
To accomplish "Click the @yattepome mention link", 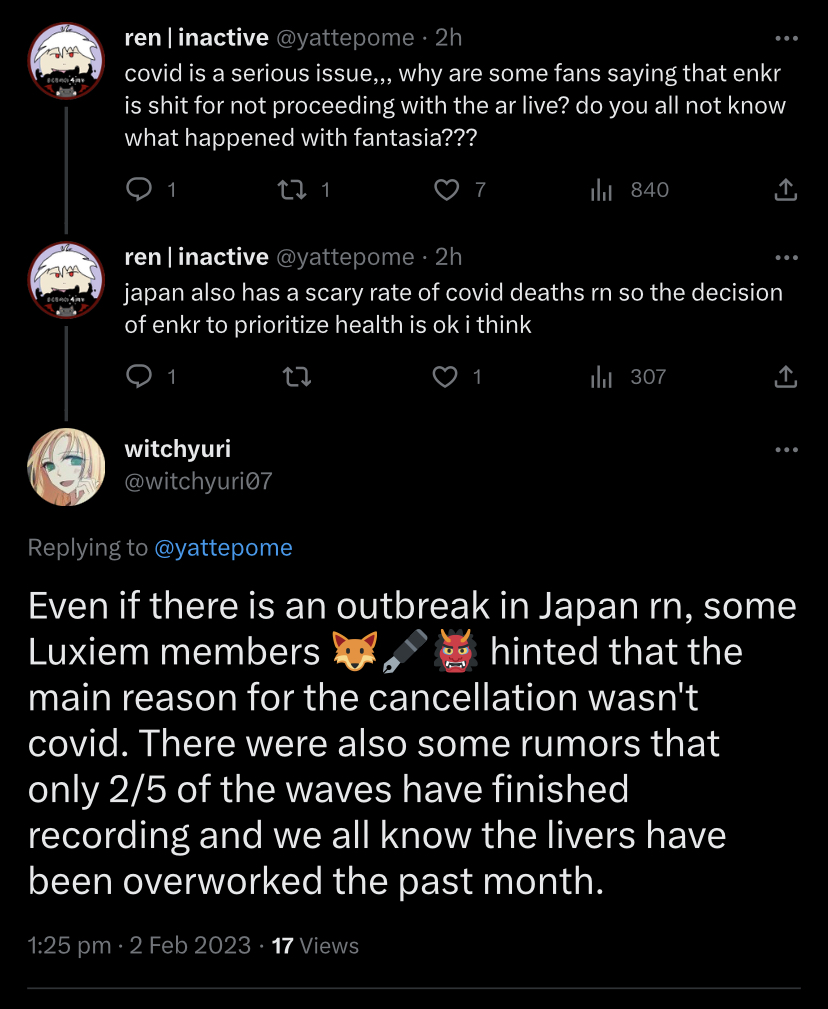I will tap(224, 547).
